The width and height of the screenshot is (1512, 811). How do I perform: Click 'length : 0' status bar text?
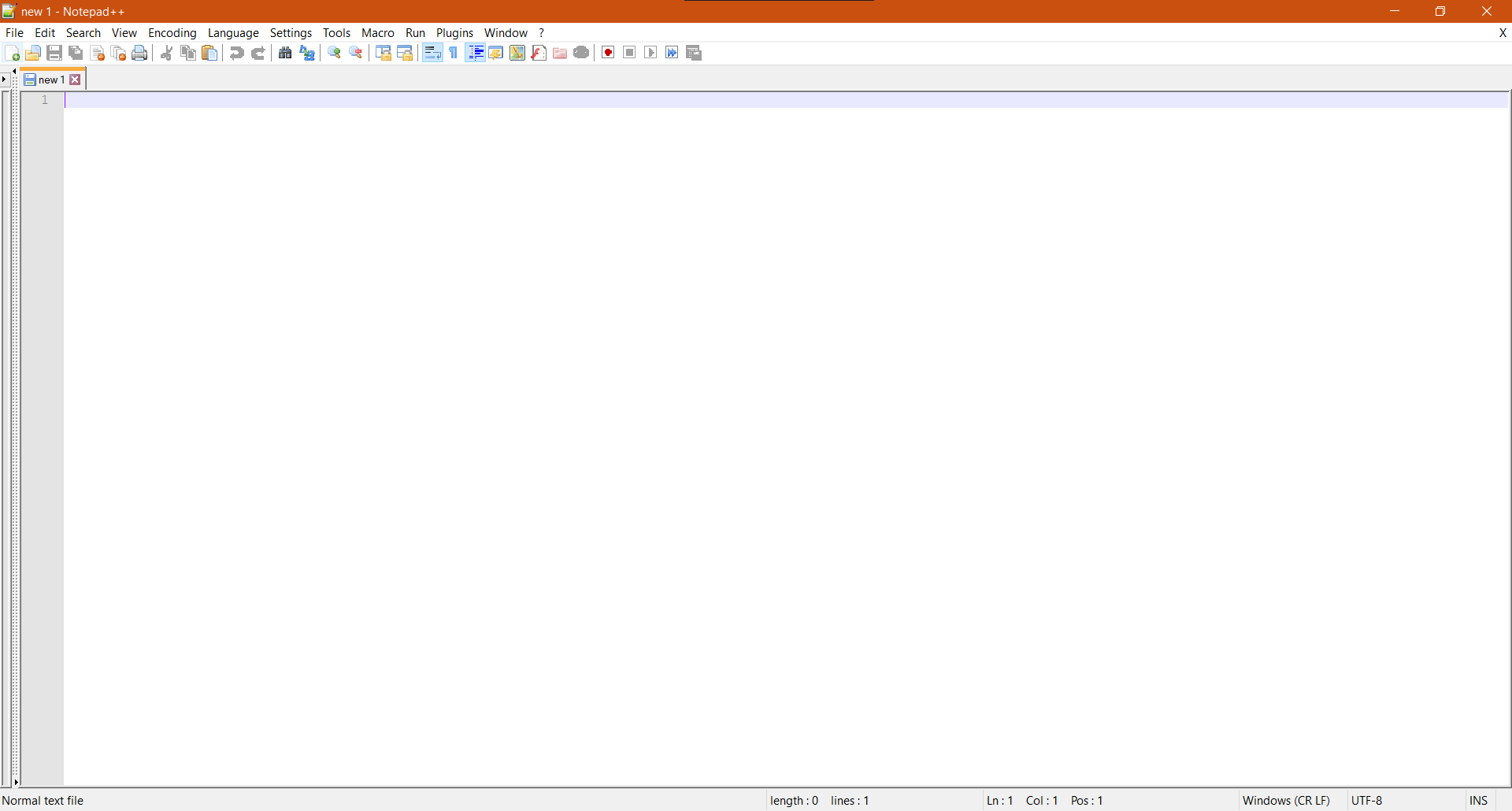(x=794, y=800)
